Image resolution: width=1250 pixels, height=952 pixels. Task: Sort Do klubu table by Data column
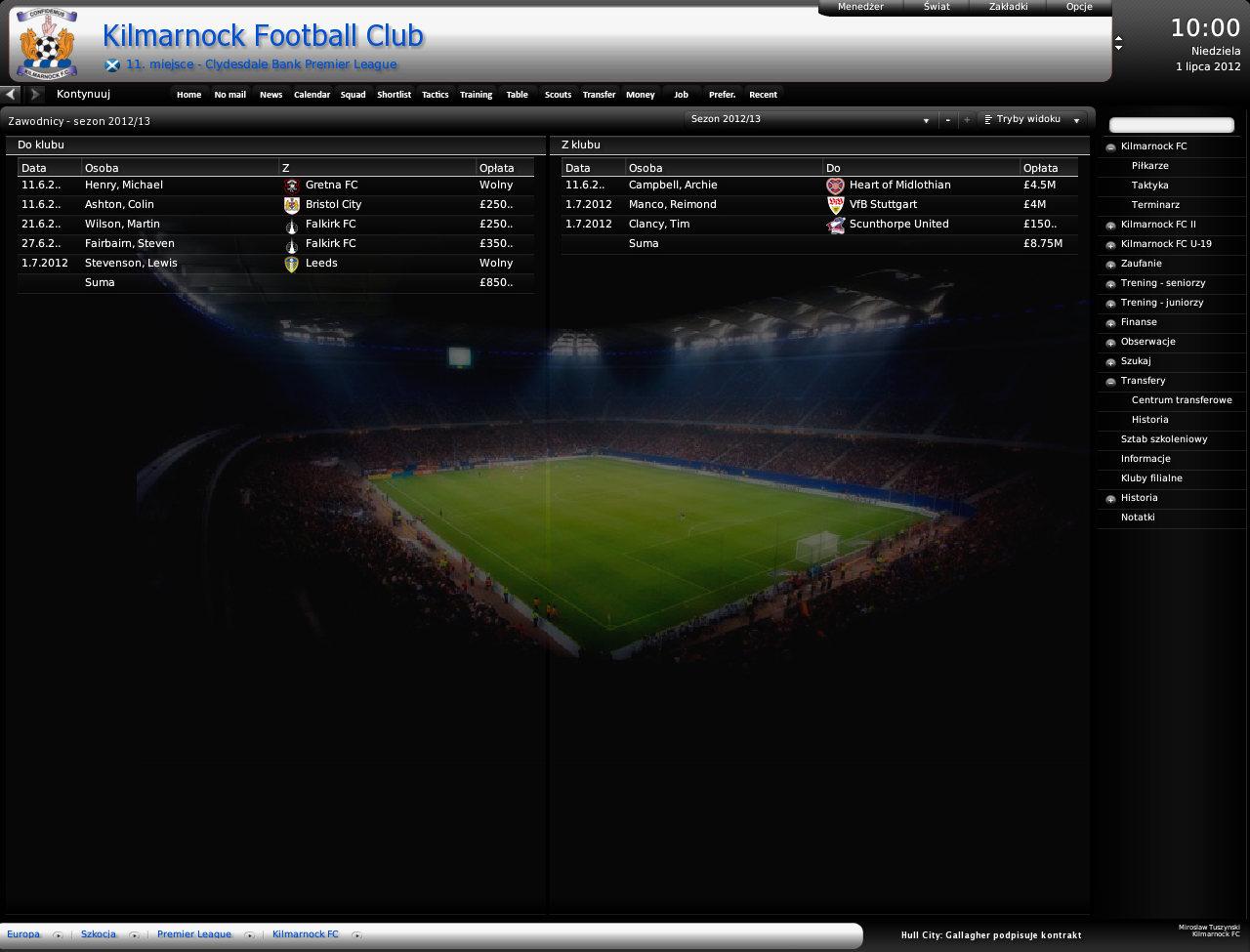pyautogui.click(x=49, y=168)
